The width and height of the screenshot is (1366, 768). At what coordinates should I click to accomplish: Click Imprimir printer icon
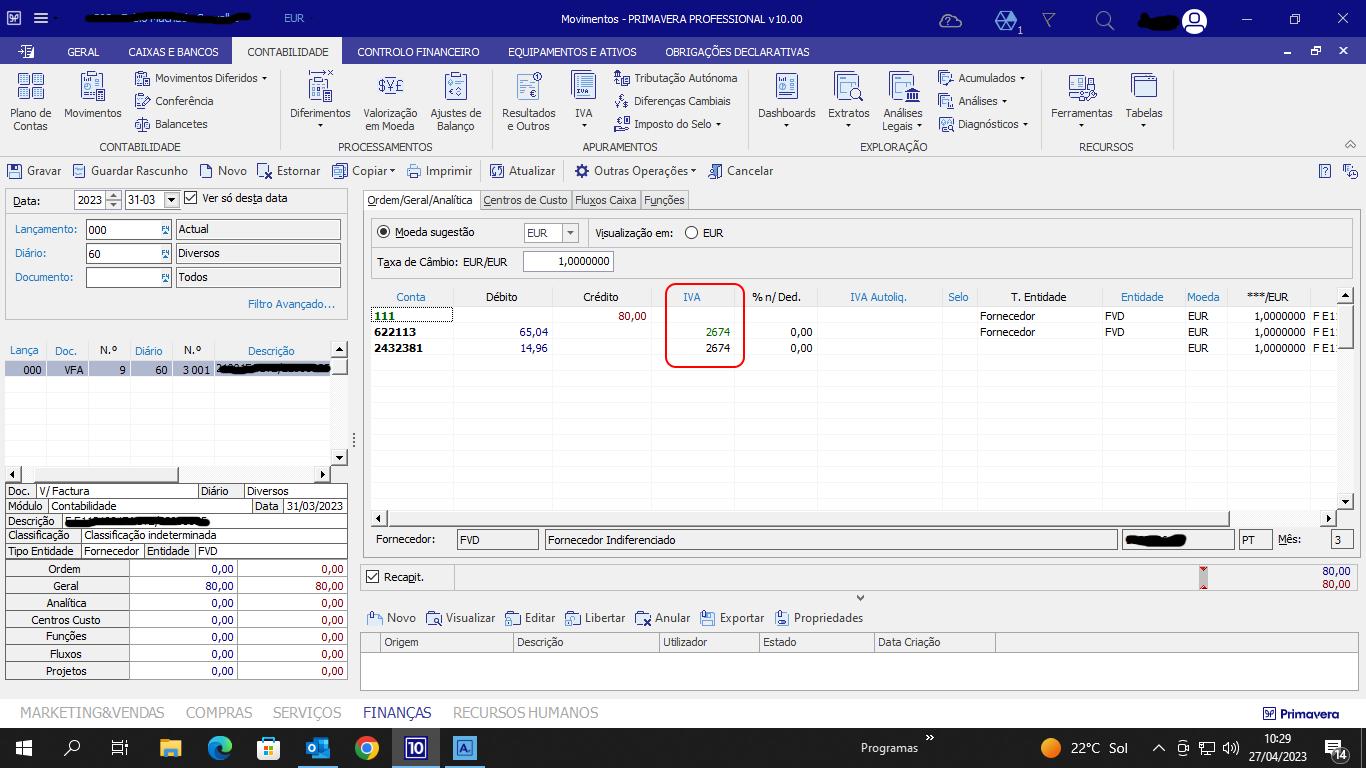(x=414, y=171)
